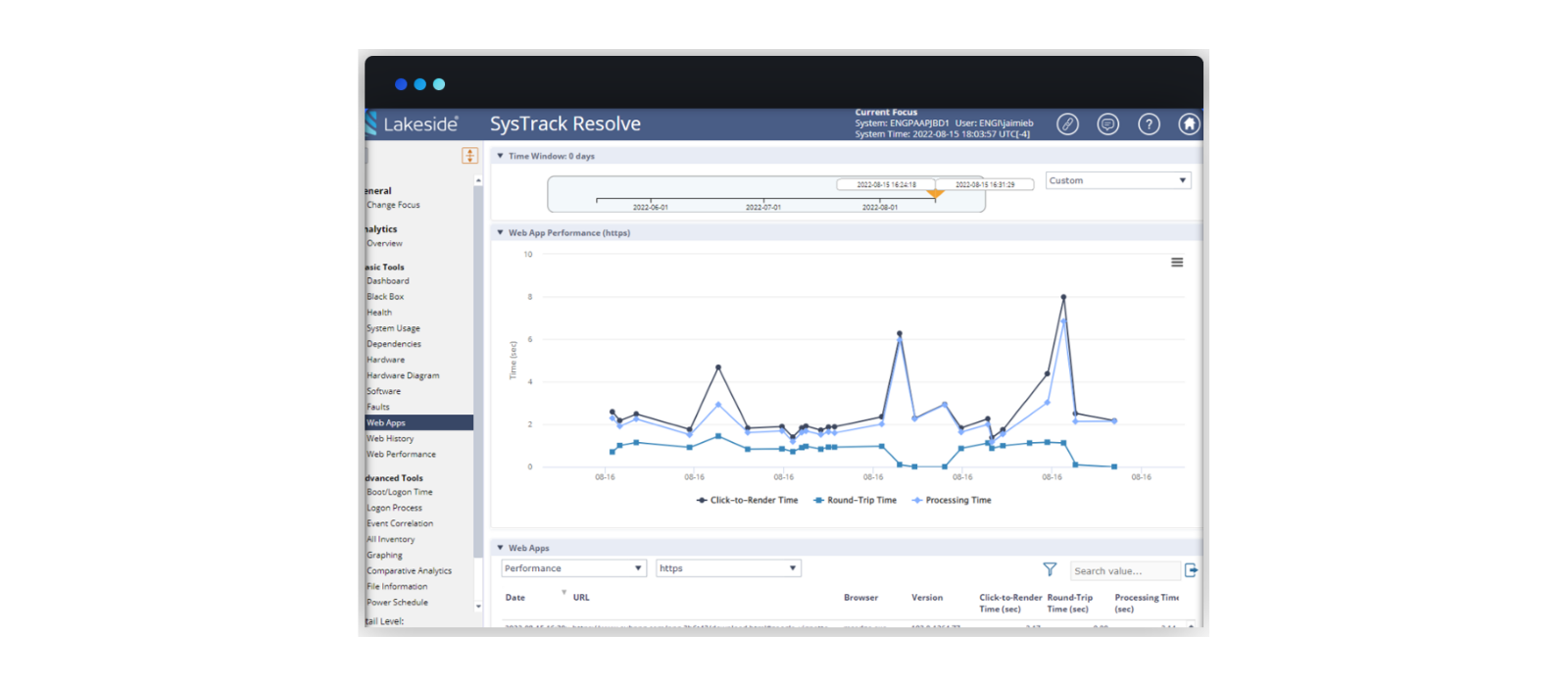
Task: Open the Custom time range dropdown
Action: point(1118,180)
